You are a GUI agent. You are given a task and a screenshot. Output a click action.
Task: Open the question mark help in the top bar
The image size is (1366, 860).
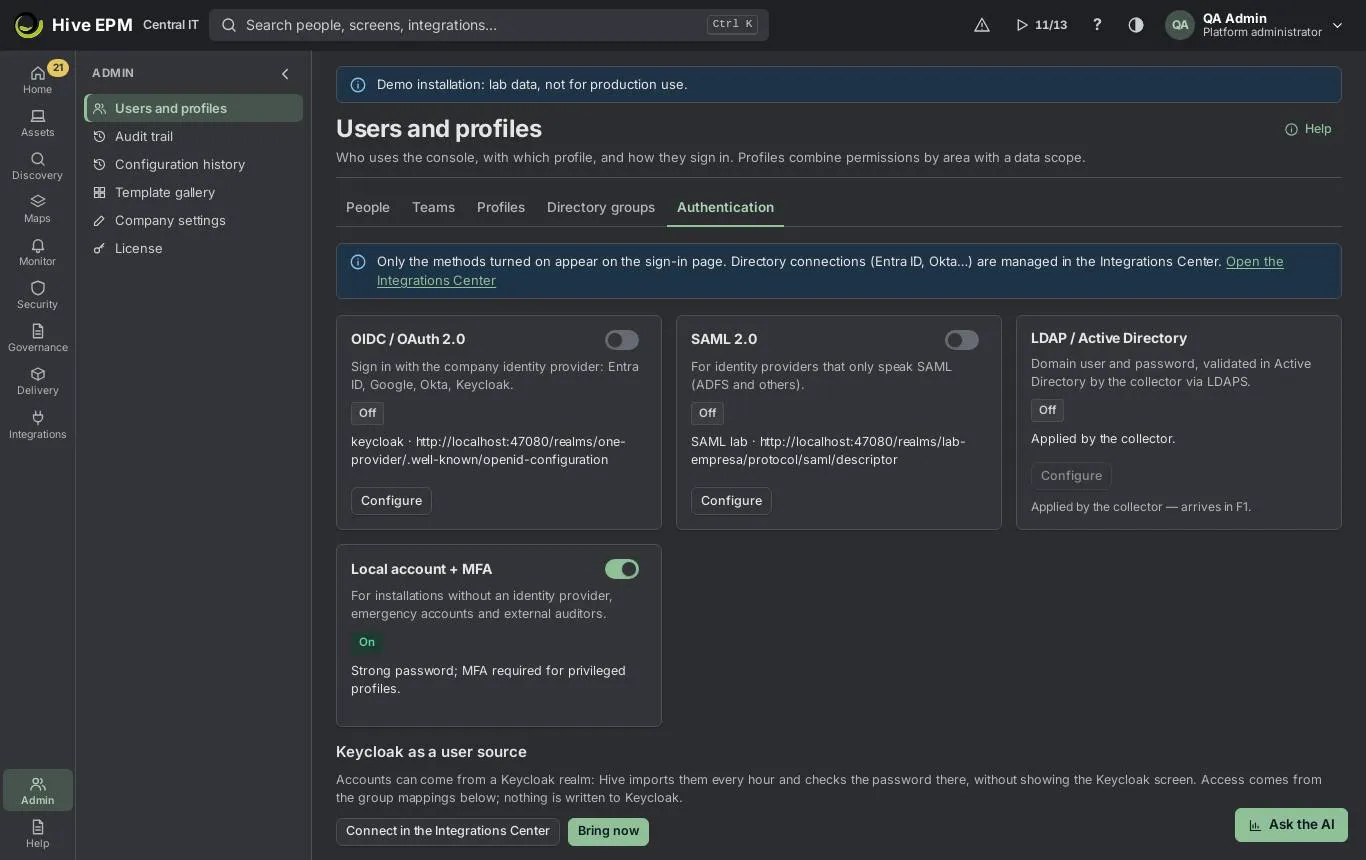pos(1097,25)
